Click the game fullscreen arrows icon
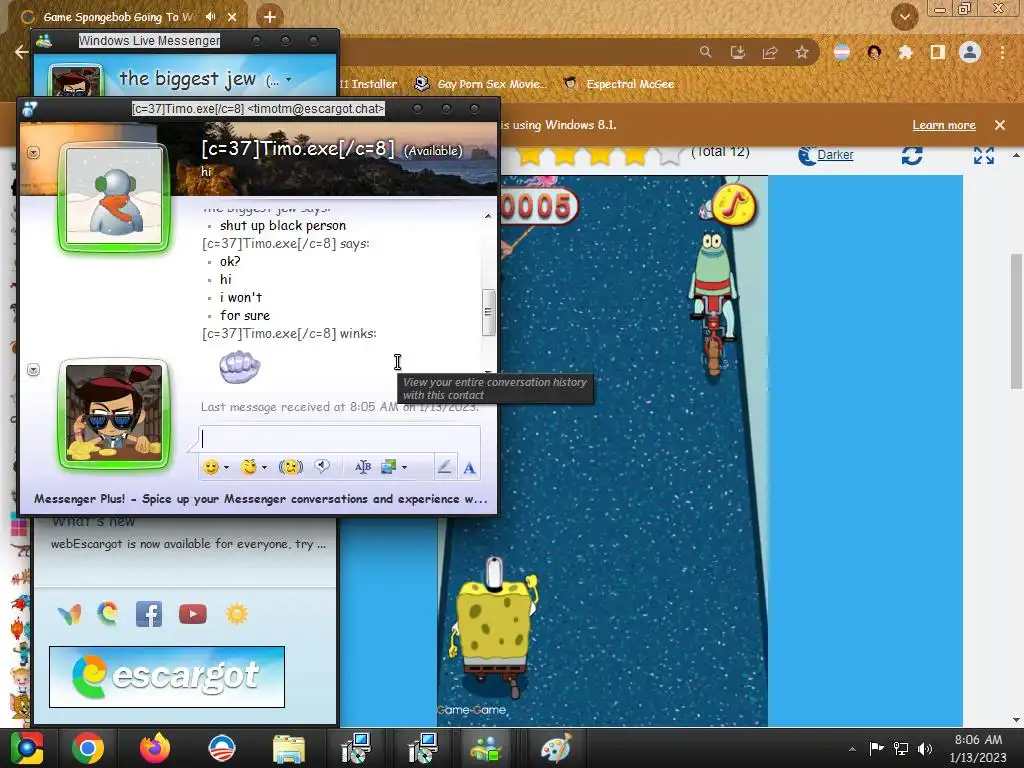 tap(984, 155)
